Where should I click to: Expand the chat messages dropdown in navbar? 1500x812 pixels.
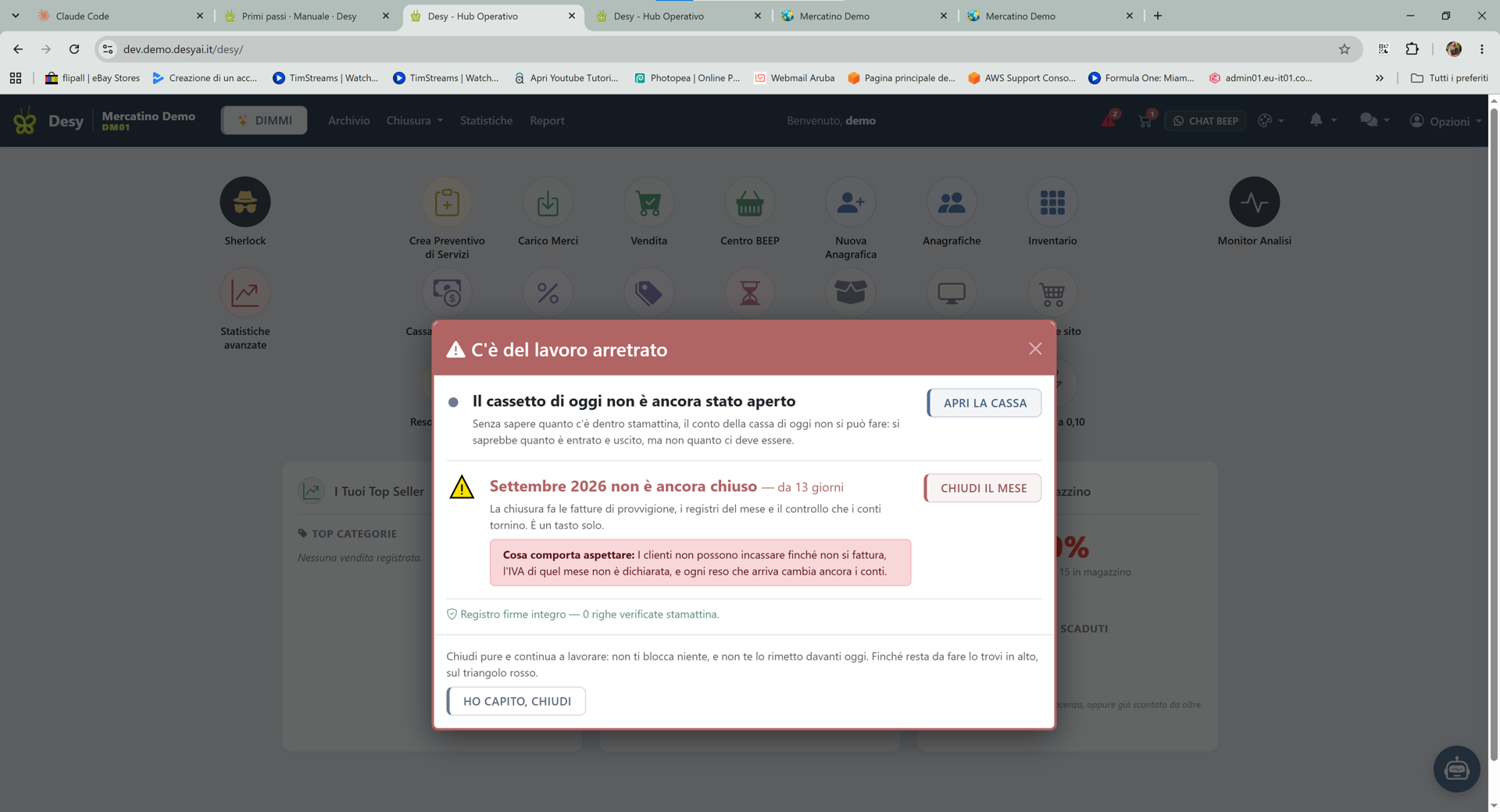1374,120
